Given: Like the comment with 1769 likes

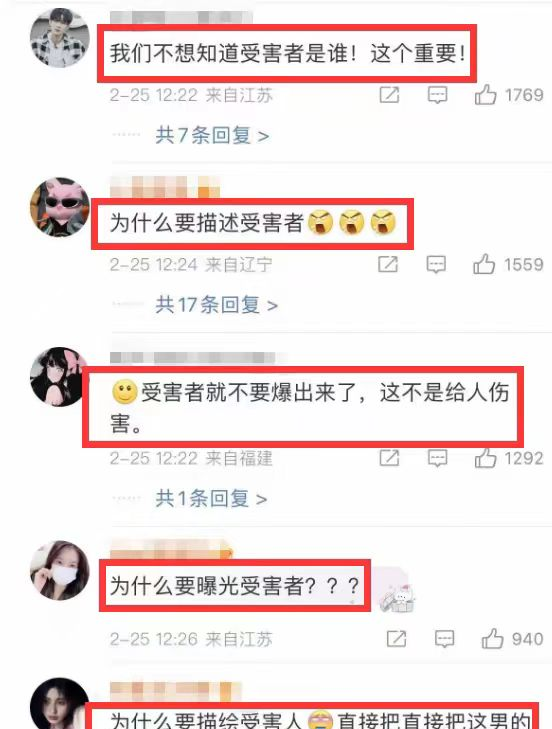Looking at the screenshot, I should click(485, 95).
